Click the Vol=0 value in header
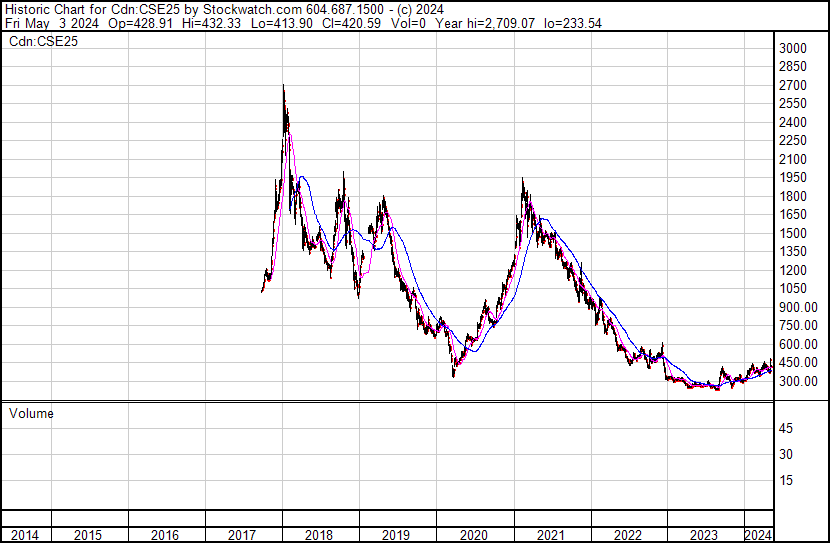 click(x=408, y=23)
